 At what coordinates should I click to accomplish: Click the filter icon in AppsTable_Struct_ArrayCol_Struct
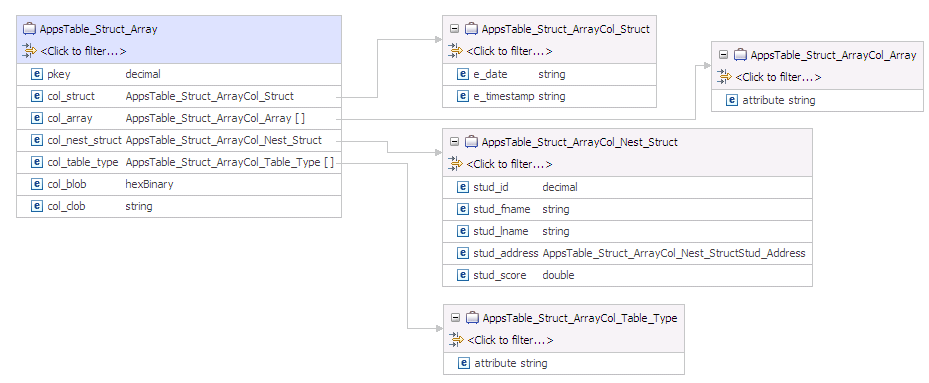(x=456, y=51)
